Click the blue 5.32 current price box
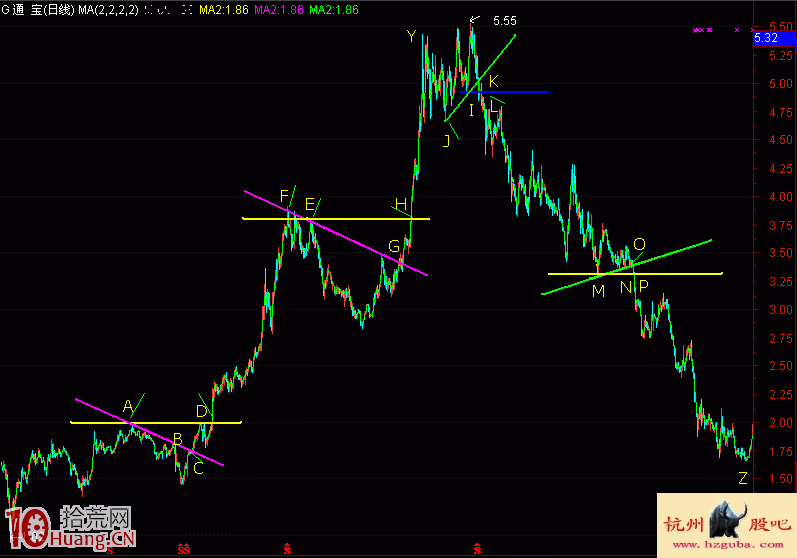 point(773,38)
